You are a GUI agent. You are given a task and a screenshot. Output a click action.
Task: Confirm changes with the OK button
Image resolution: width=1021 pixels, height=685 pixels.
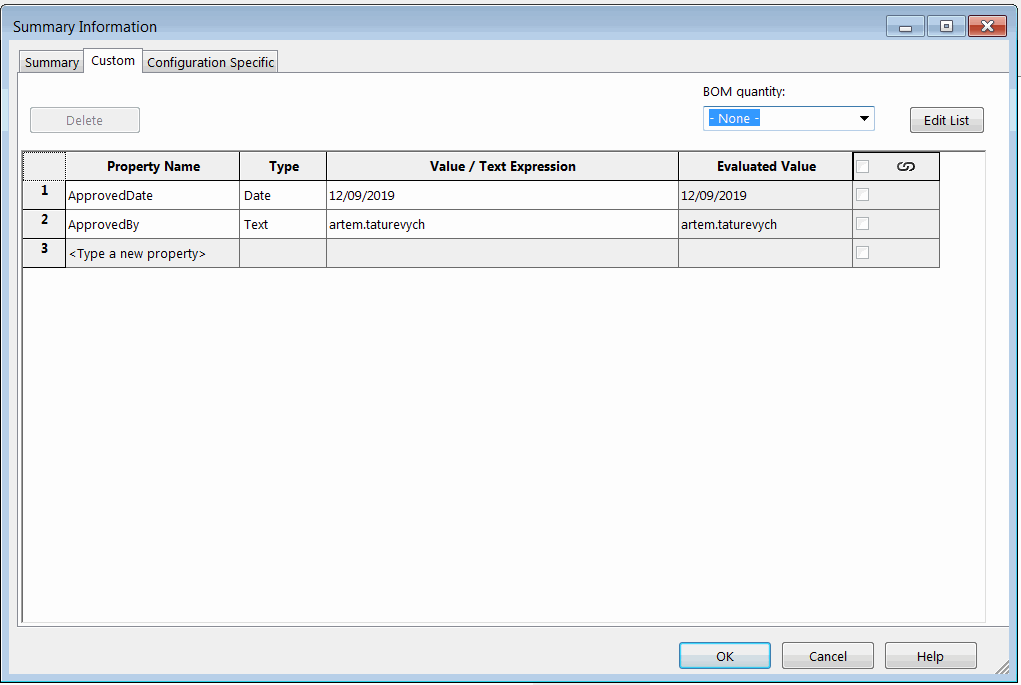click(x=724, y=655)
